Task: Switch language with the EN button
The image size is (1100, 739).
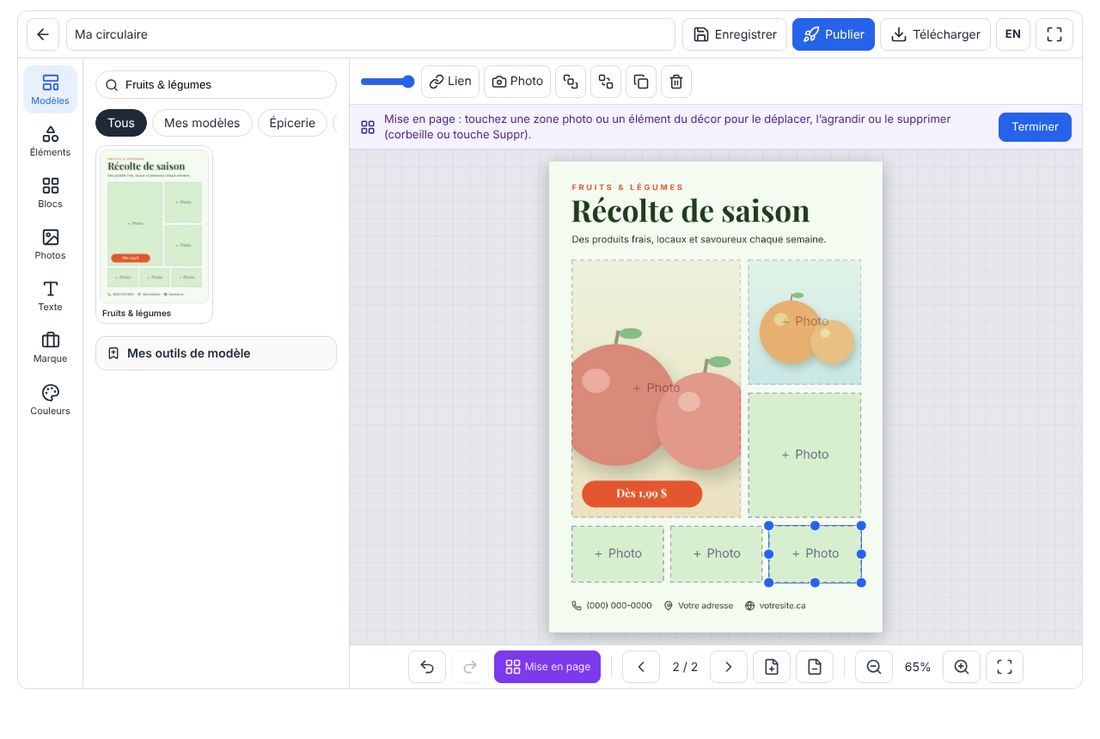Action: click(x=1013, y=34)
